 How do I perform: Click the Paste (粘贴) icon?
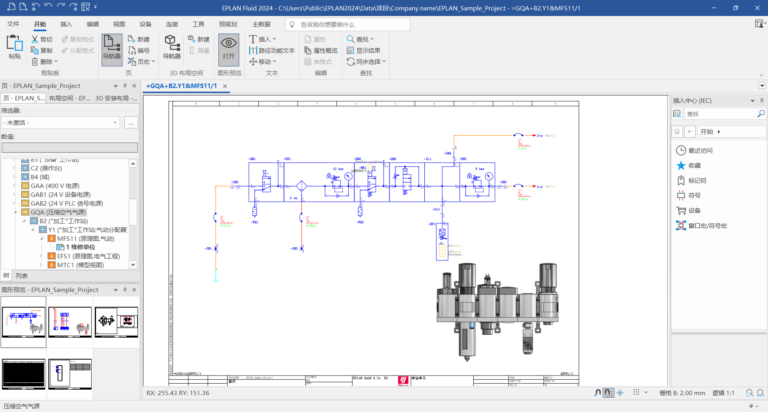pyautogui.click(x=14, y=43)
